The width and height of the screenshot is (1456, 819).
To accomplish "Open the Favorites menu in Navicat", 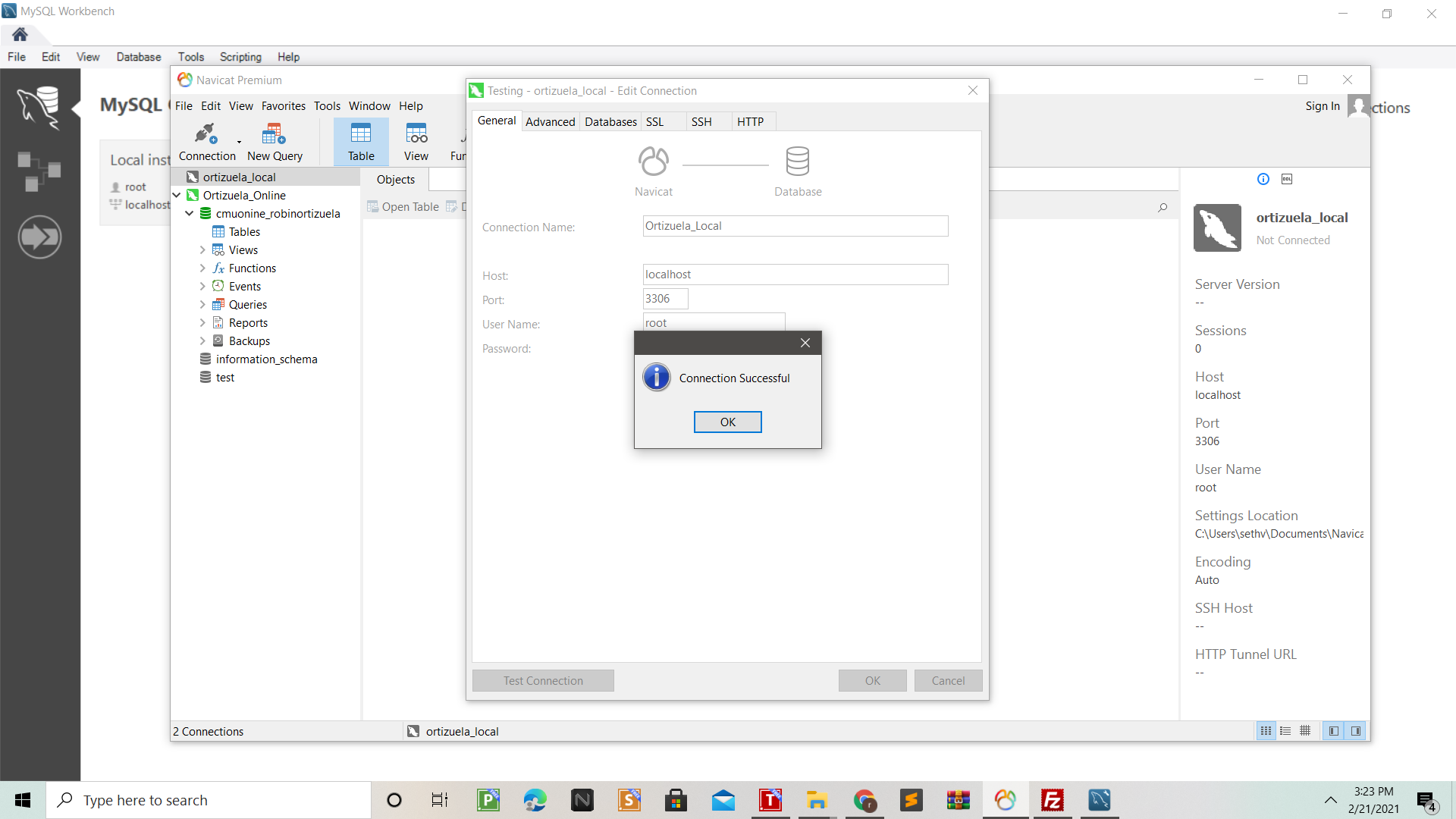I will point(283,106).
